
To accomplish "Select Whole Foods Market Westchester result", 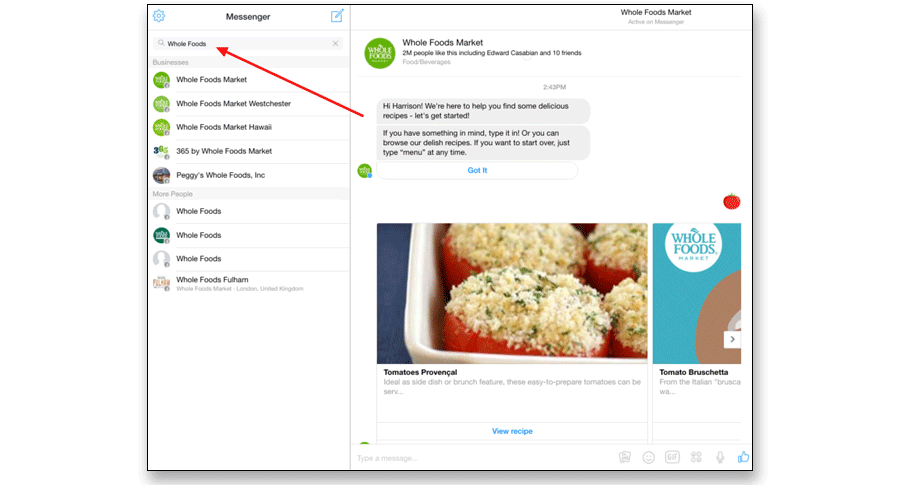I will (251, 104).
